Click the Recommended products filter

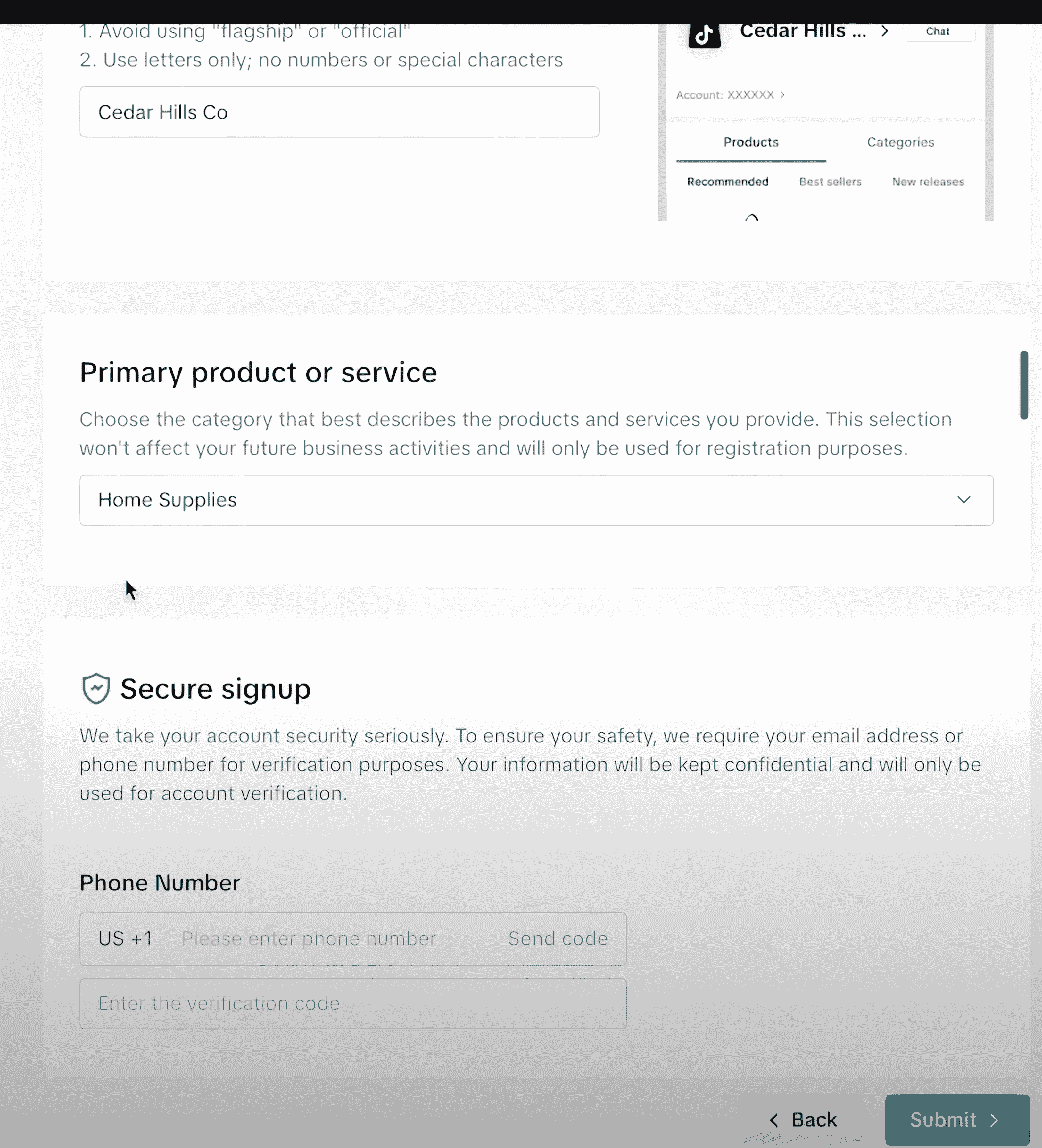[x=727, y=181]
